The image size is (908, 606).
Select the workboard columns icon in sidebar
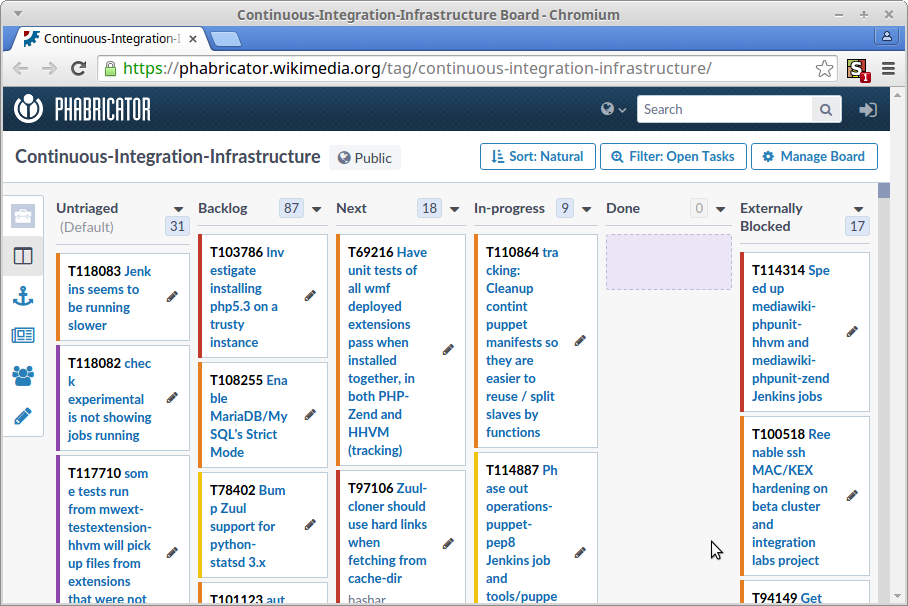22,255
